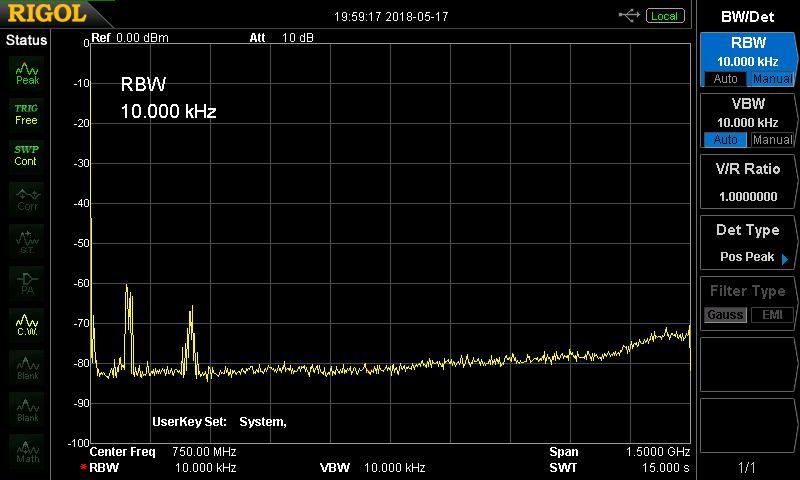This screenshot has height=480, width=800.
Task: Select Gauss filter type
Action: 725,315
